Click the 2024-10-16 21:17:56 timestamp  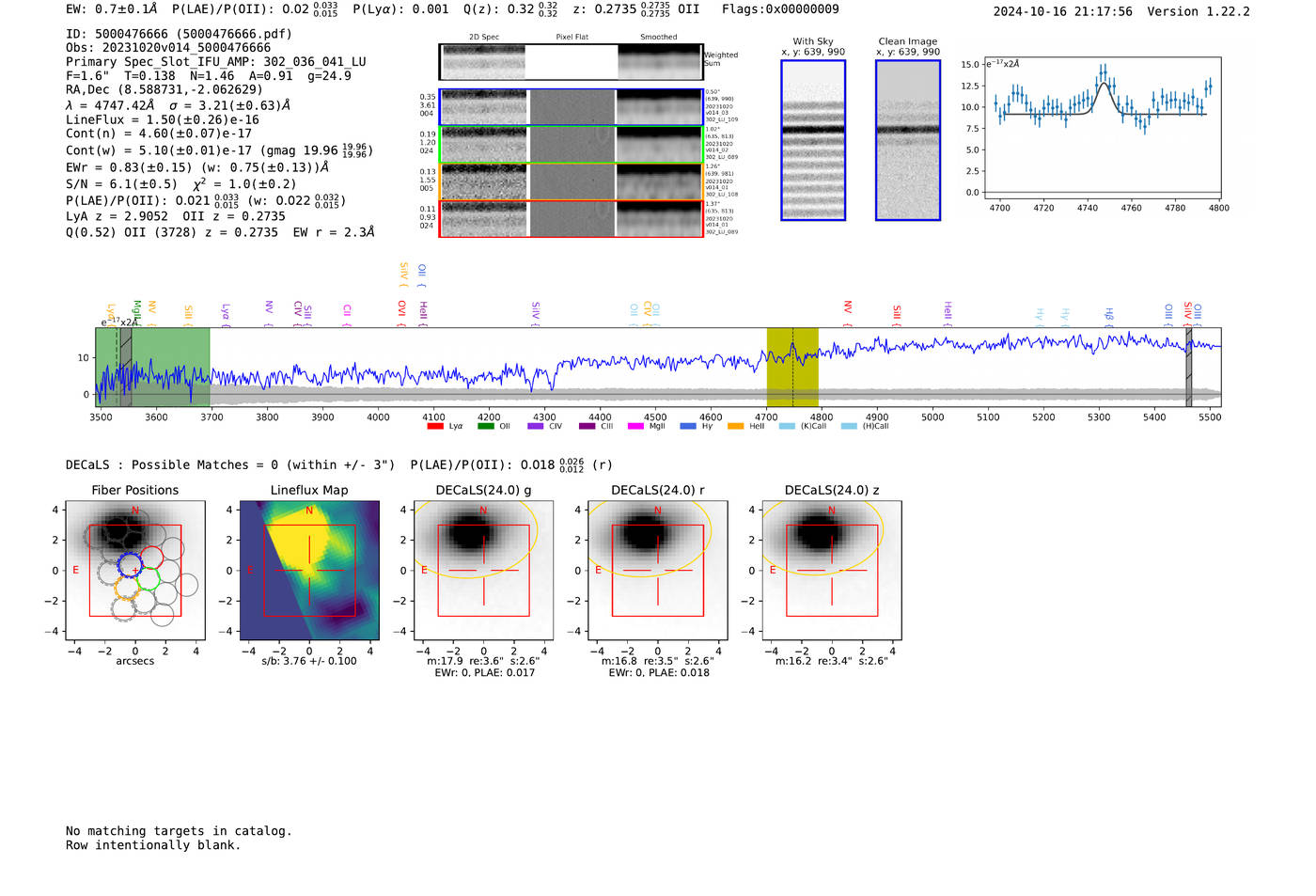(x=1063, y=11)
